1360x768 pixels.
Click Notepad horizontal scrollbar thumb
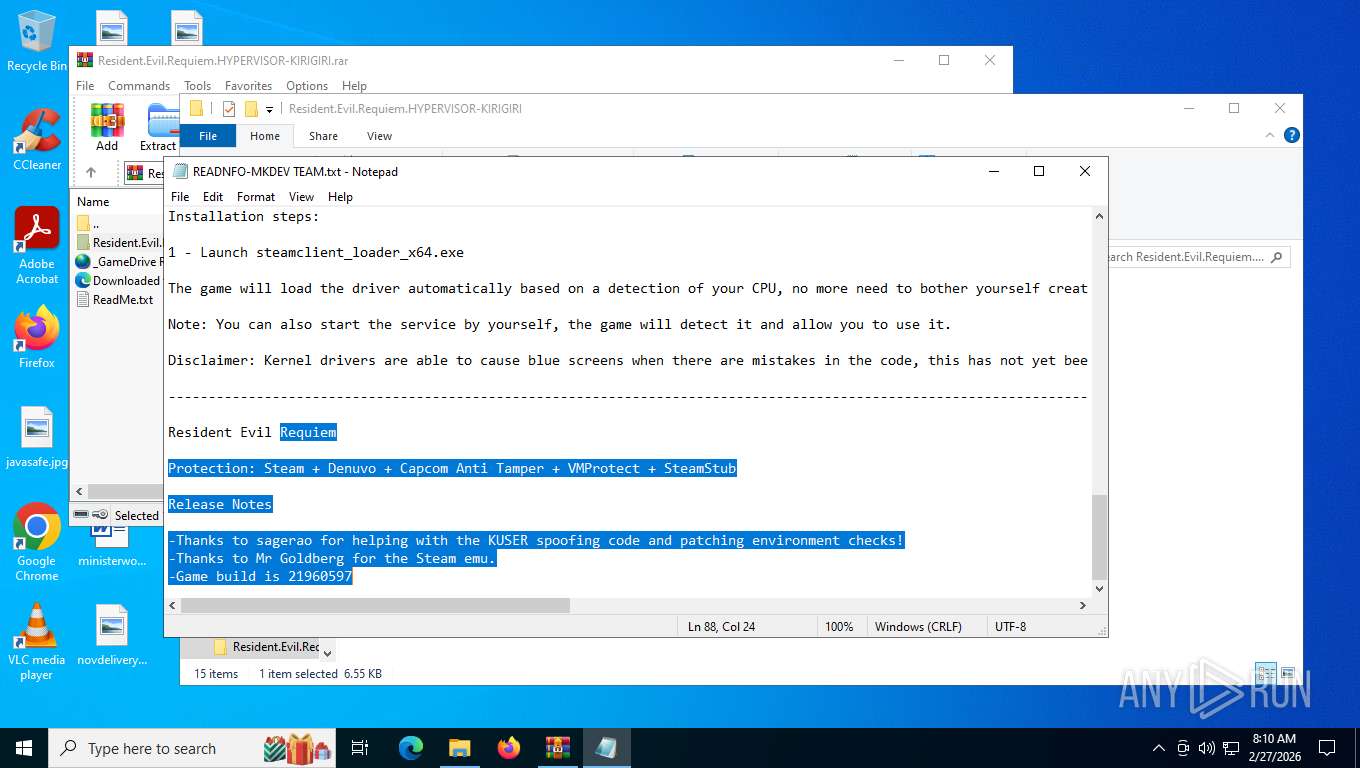375,605
